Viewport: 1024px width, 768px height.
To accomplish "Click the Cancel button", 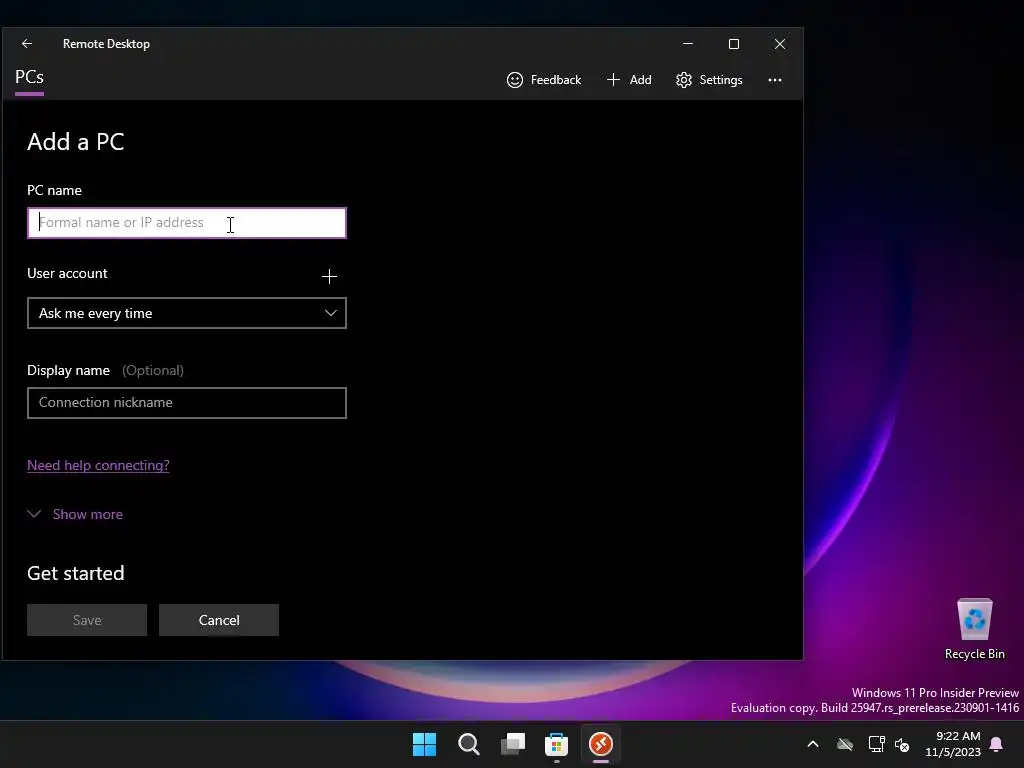I will click(x=219, y=620).
